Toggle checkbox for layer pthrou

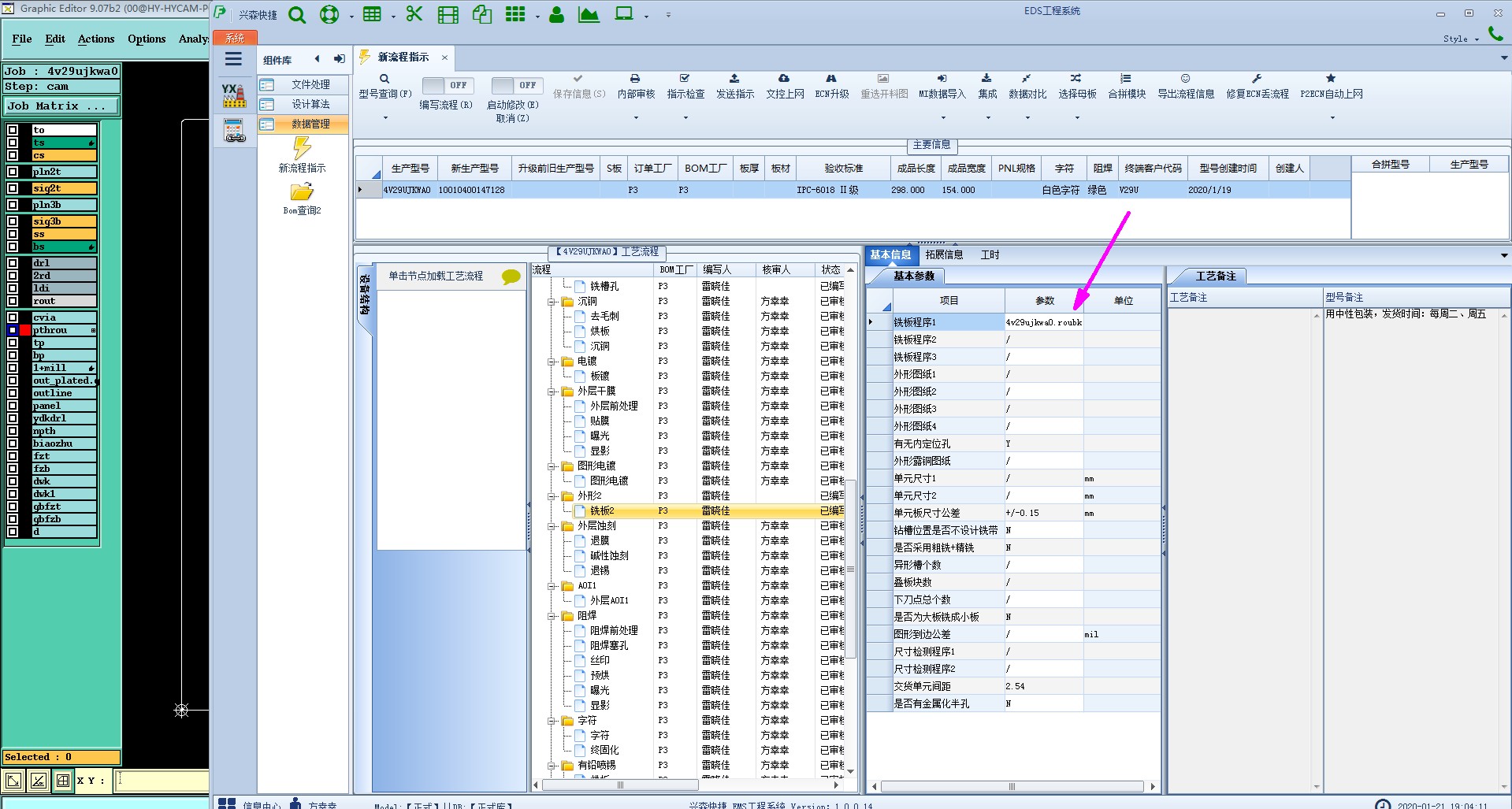13,330
